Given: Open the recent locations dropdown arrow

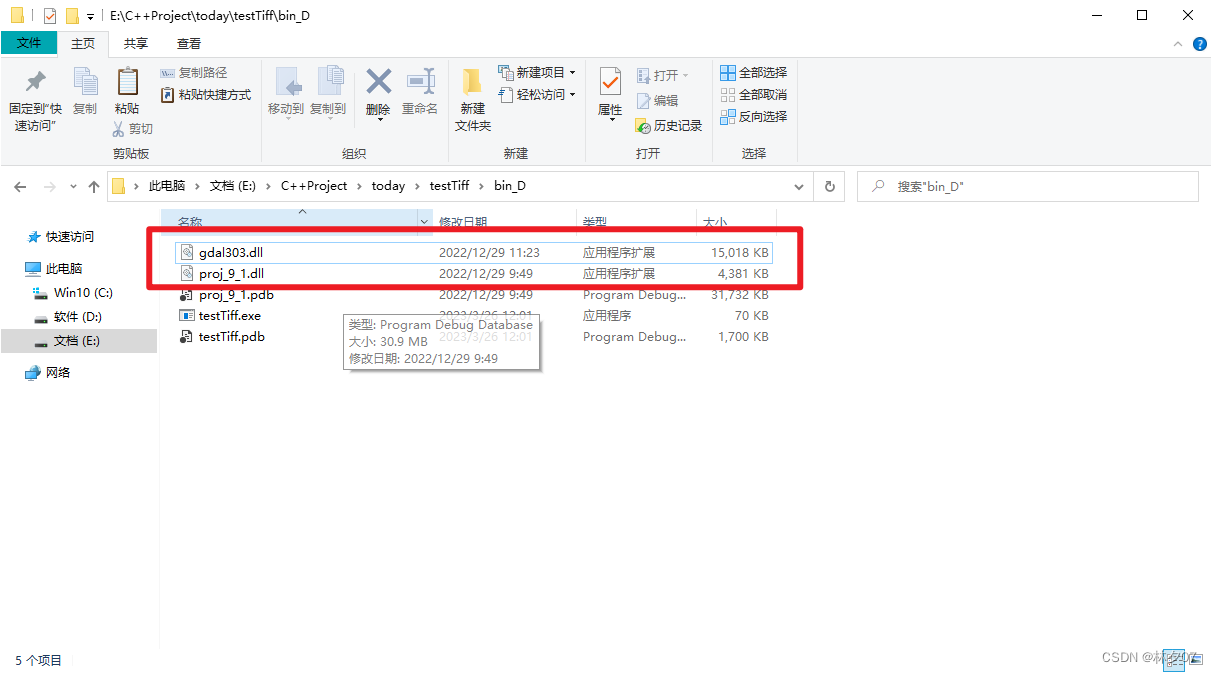Looking at the screenshot, I should coord(73,187).
